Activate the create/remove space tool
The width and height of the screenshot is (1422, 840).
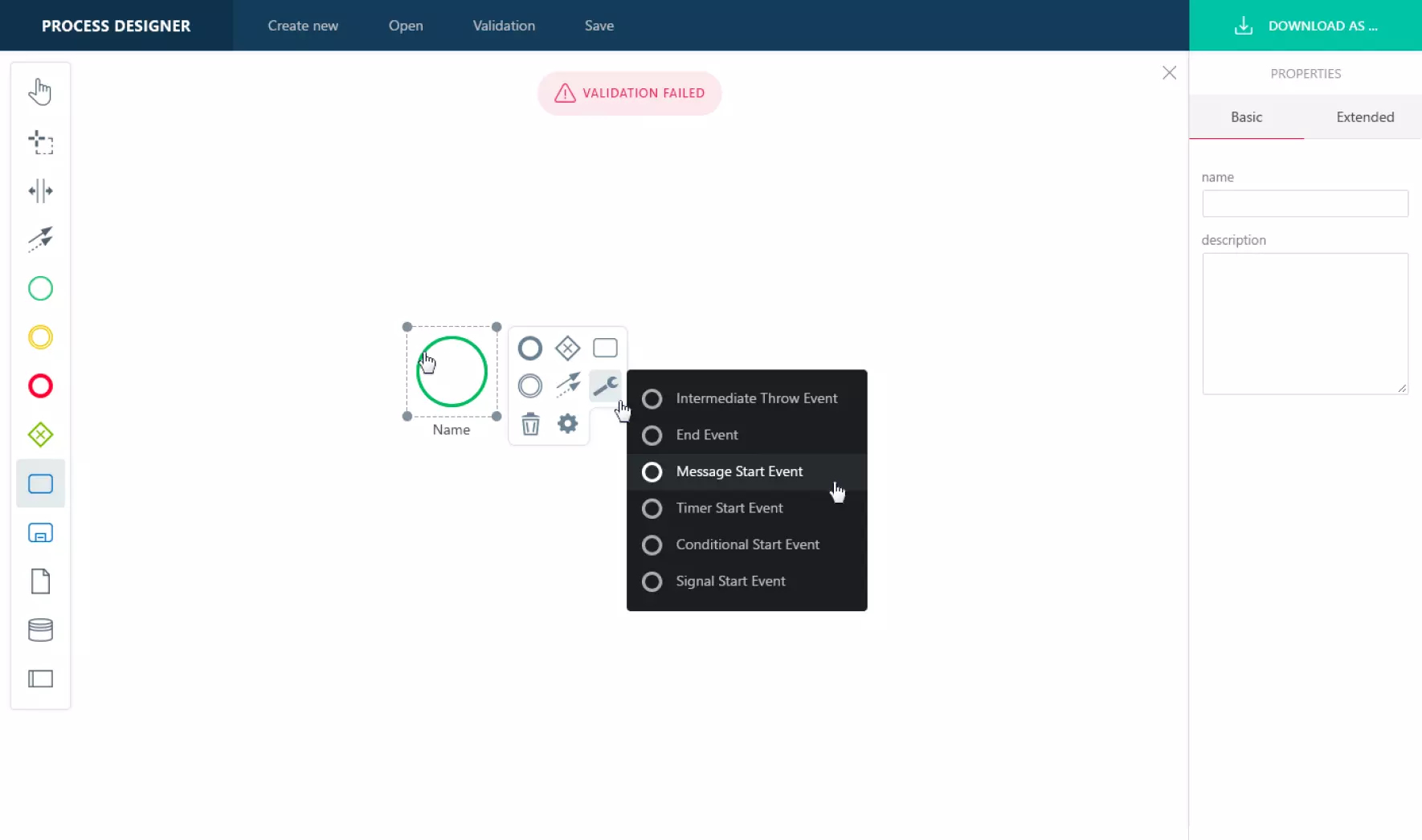pyautogui.click(x=40, y=191)
